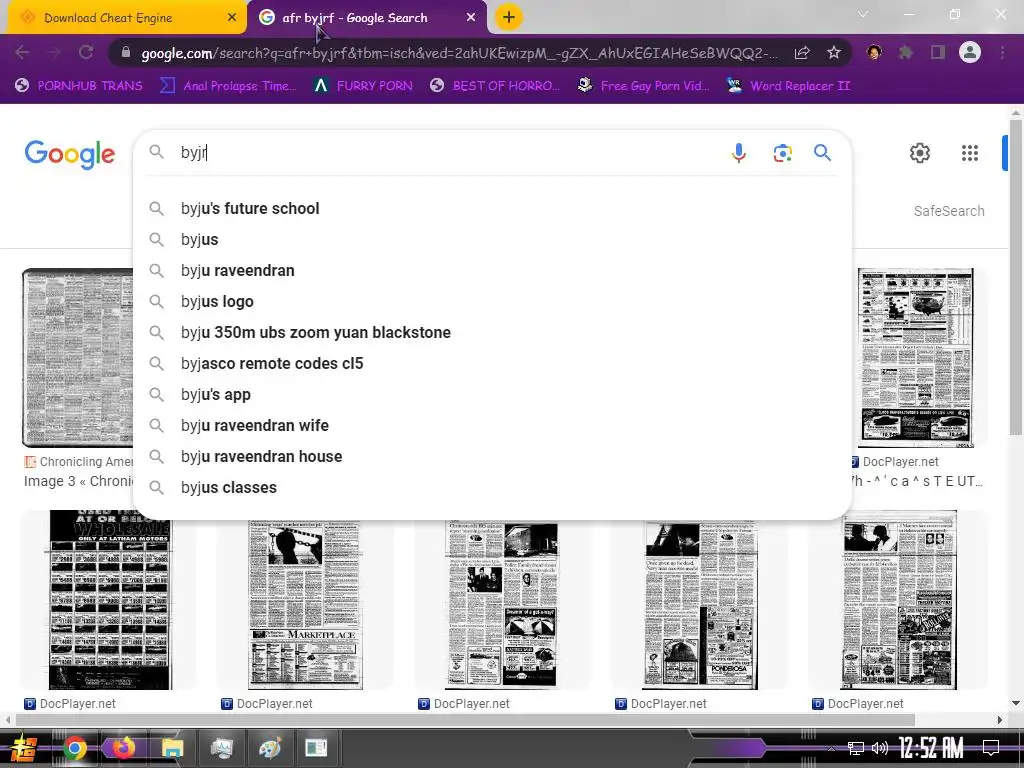Select suggestion byjus logo
This screenshot has width=1024, height=768.
[x=492, y=302]
